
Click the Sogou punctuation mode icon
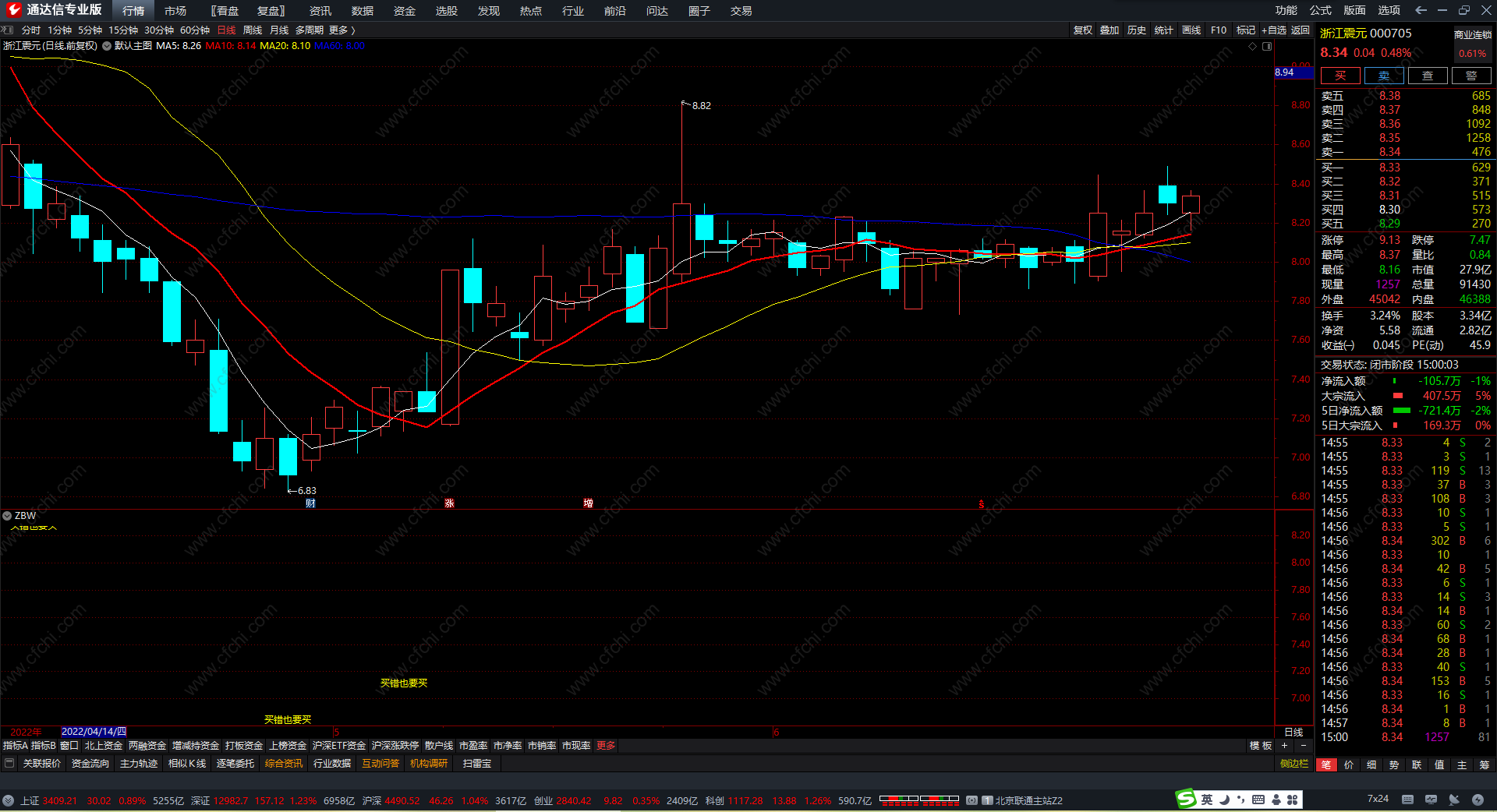click(1241, 800)
